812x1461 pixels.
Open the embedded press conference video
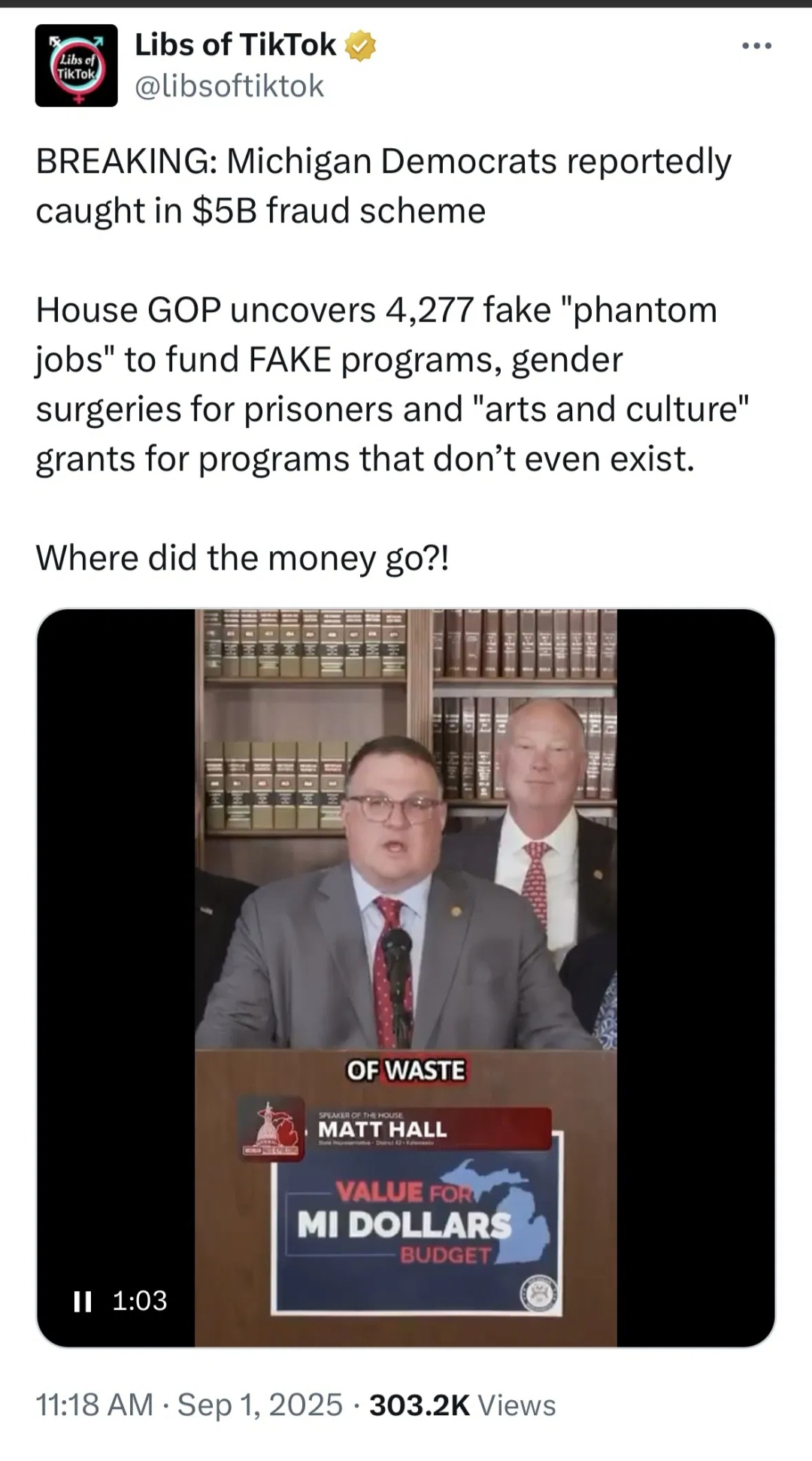(406, 978)
